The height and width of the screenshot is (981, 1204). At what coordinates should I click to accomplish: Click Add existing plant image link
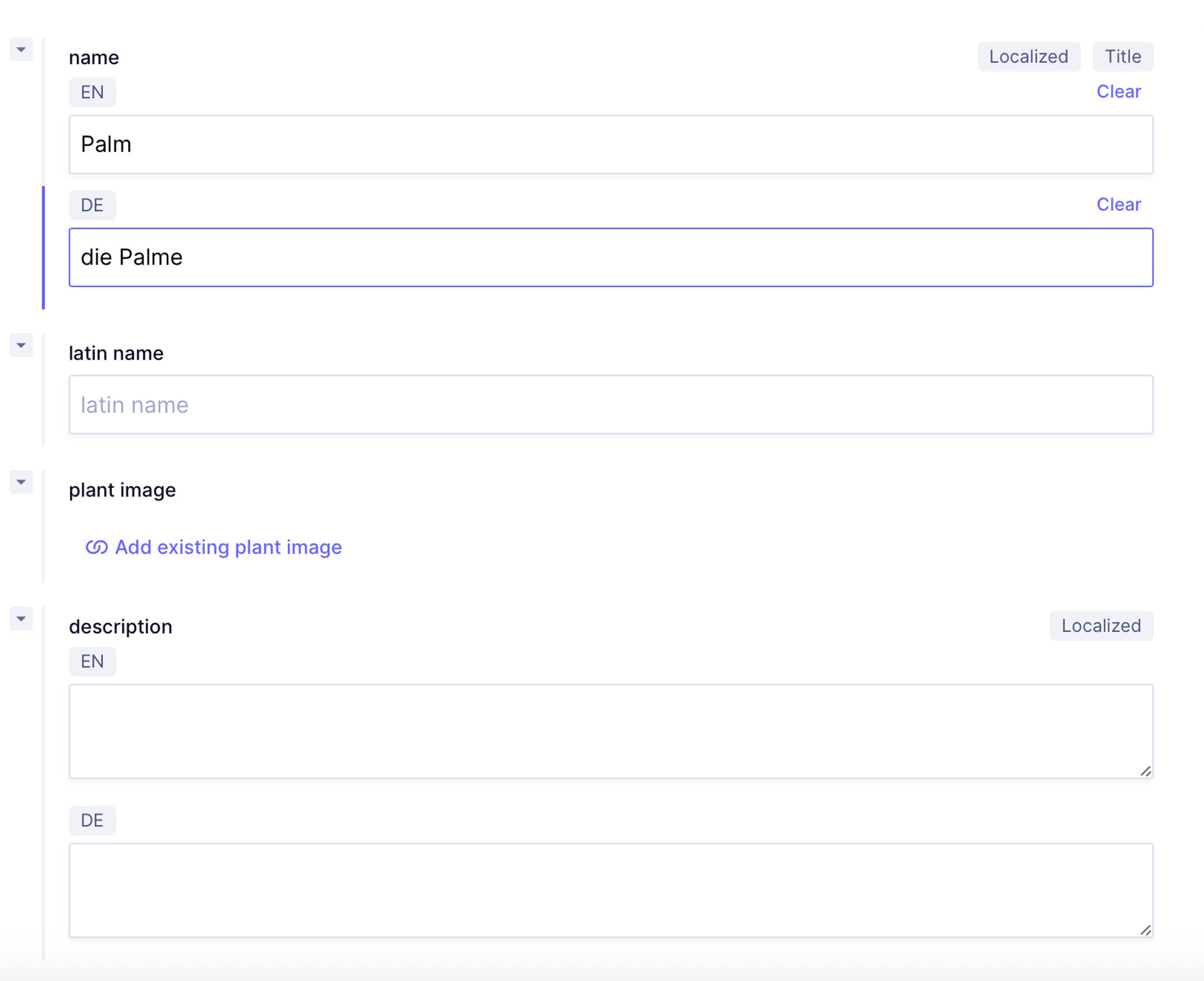click(228, 547)
